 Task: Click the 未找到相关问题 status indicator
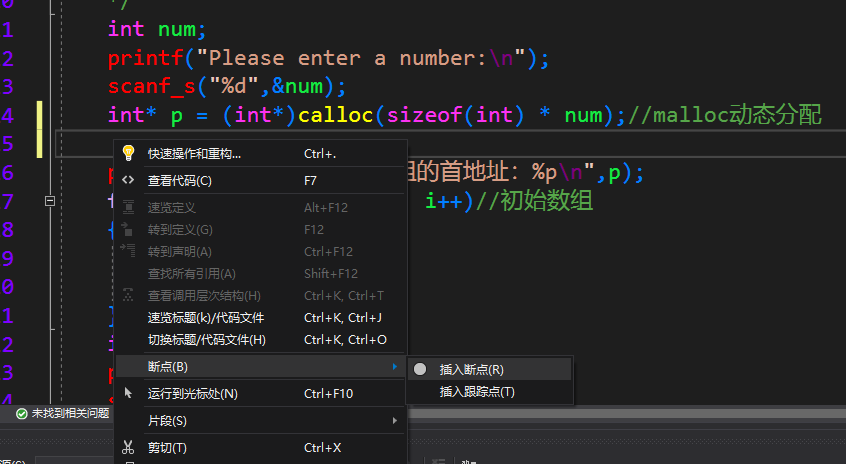63,413
